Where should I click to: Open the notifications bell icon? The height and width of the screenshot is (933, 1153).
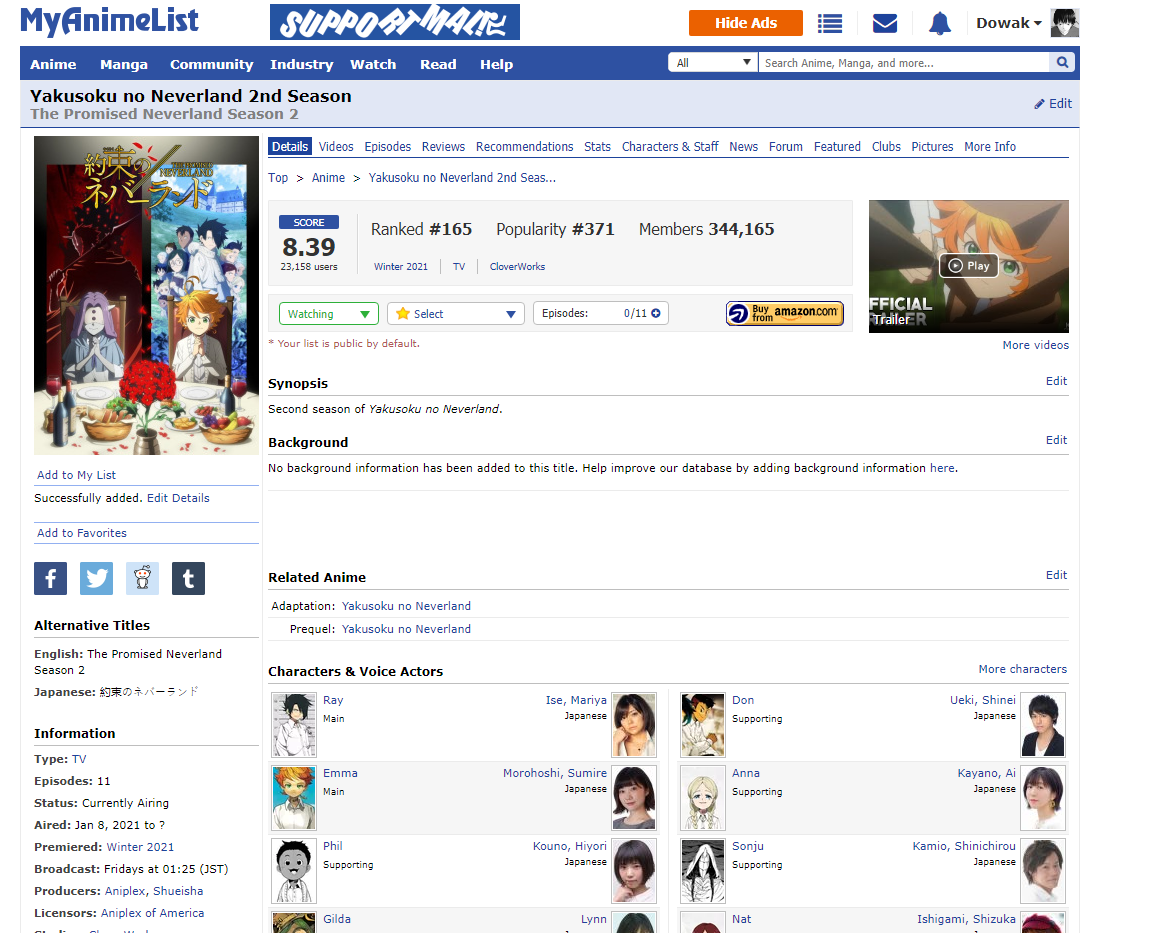(x=940, y=24)
